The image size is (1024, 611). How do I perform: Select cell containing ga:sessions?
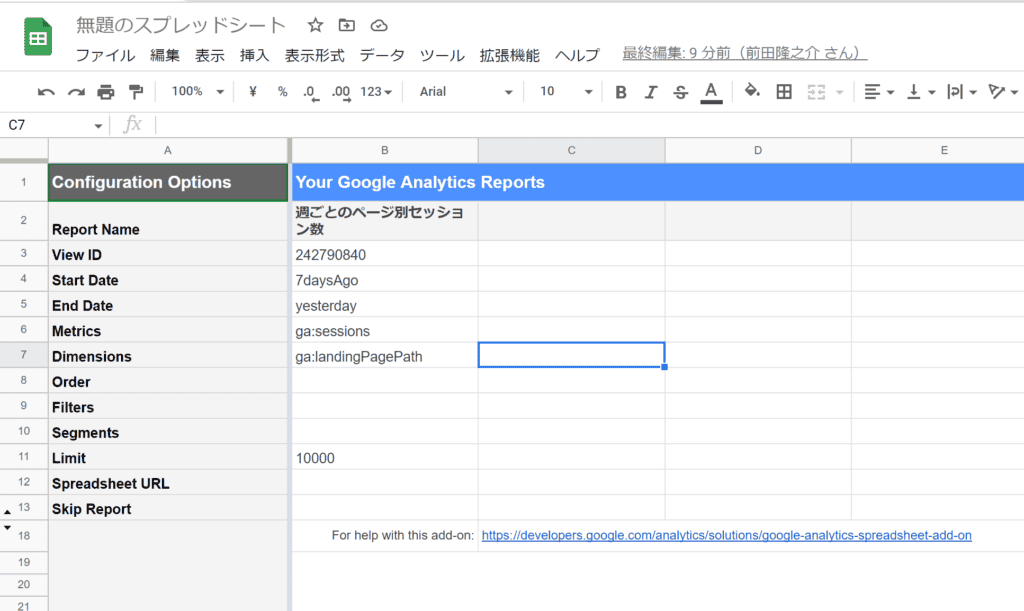(385, 330)
